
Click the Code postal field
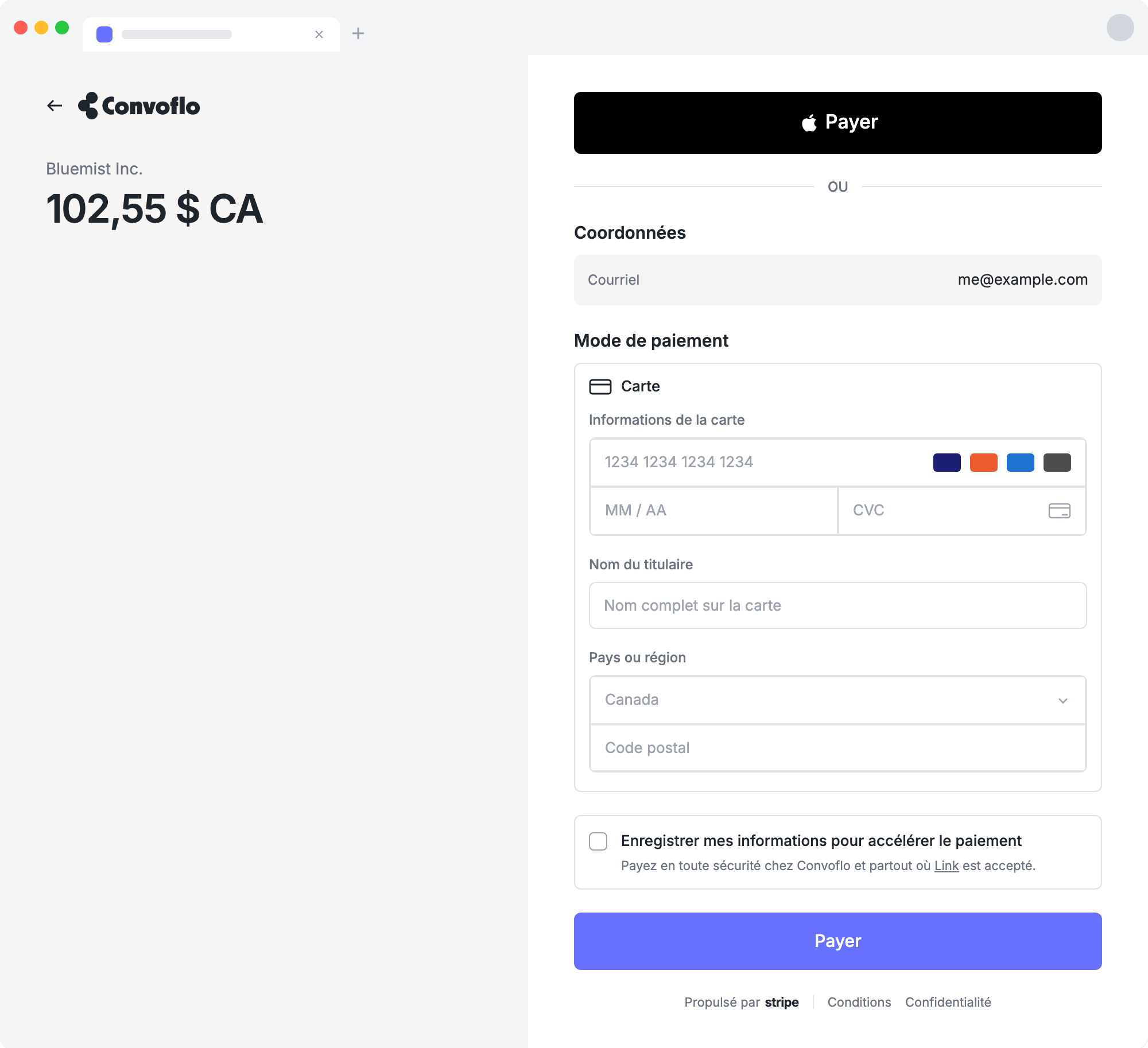pyautogui.click(x=838, y=748)
